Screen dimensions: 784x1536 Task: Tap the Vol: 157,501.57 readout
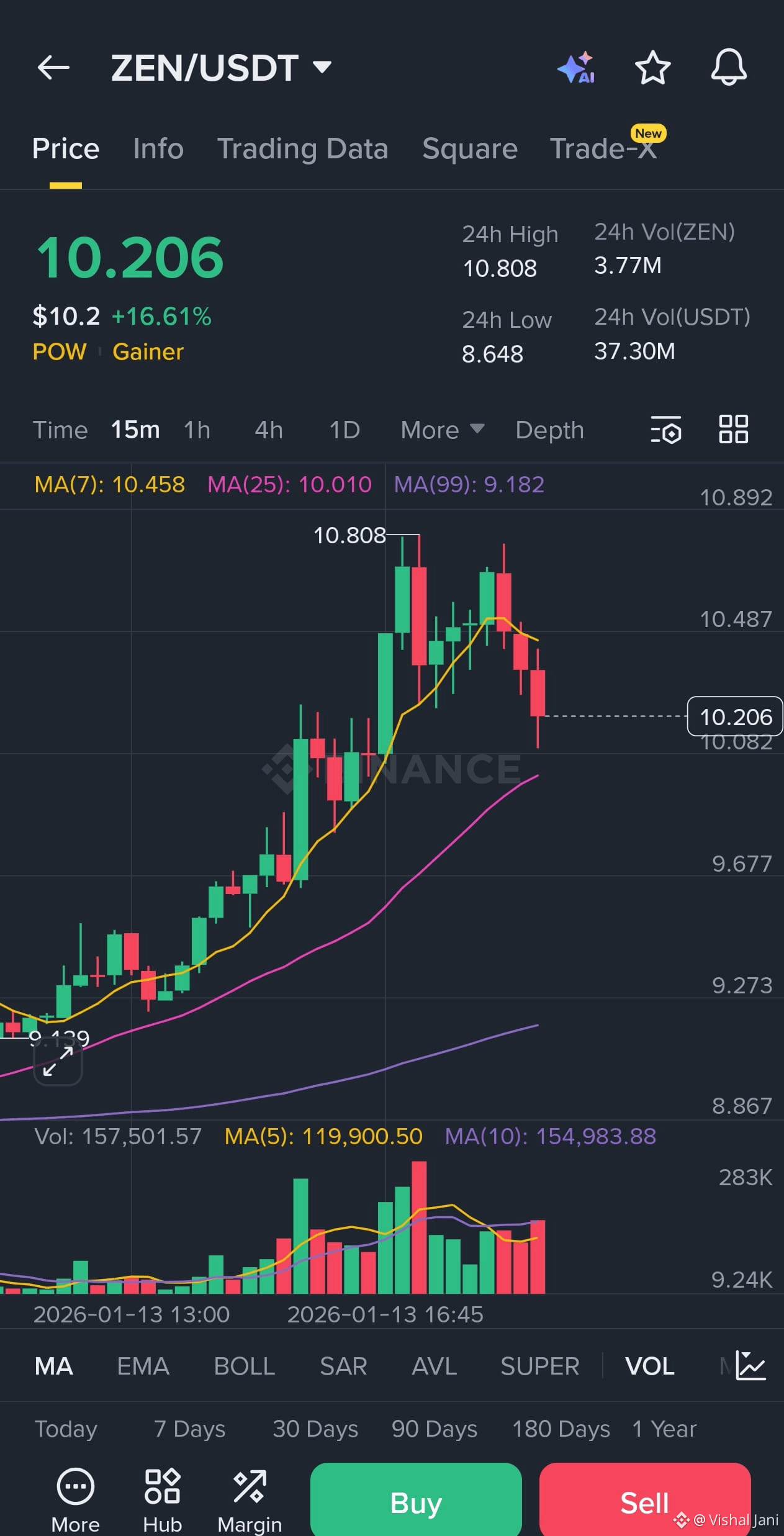pyautogui.click(x=118, y=1136)
